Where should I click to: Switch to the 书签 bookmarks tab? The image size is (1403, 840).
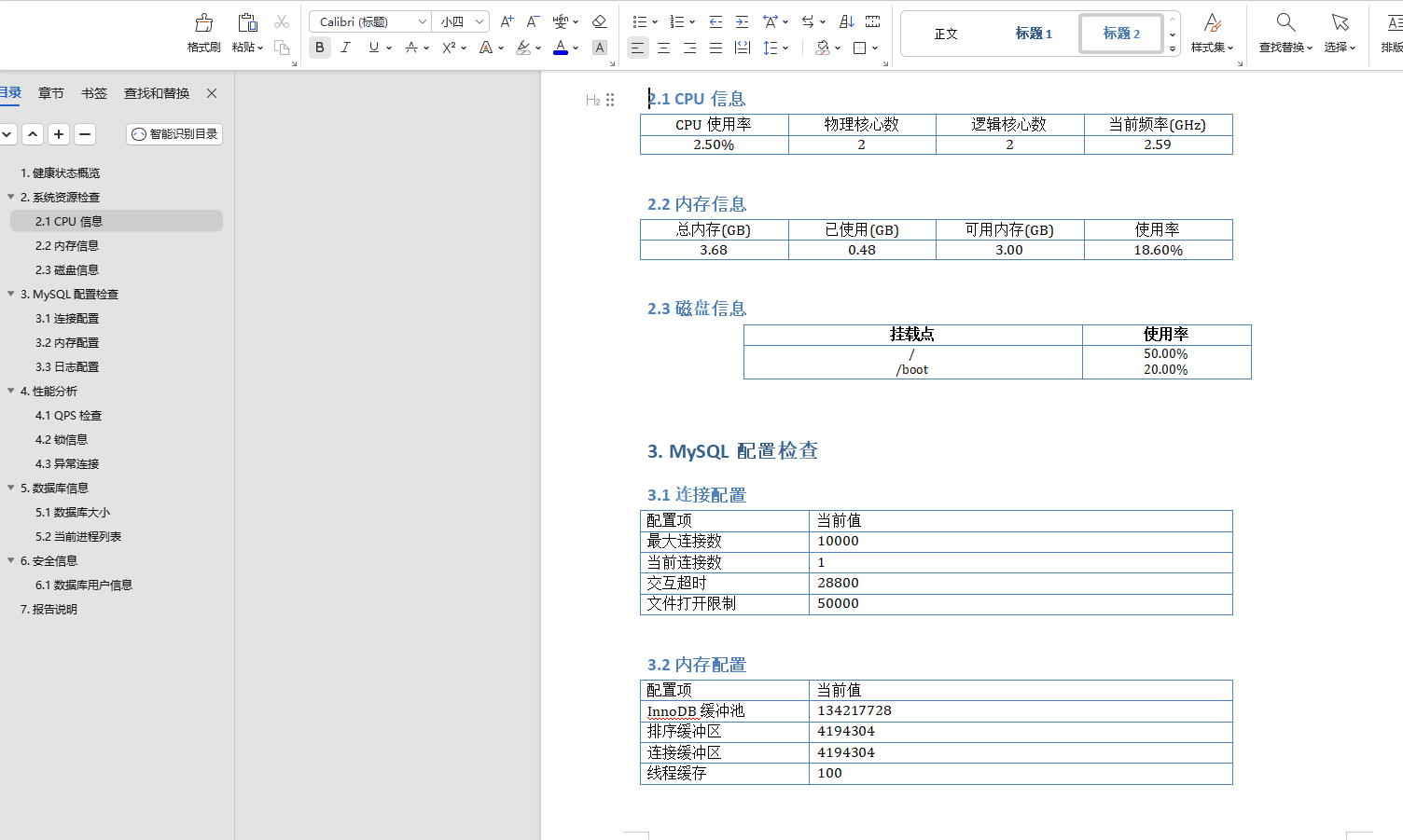pyautogui.click(x=94, y=93)
